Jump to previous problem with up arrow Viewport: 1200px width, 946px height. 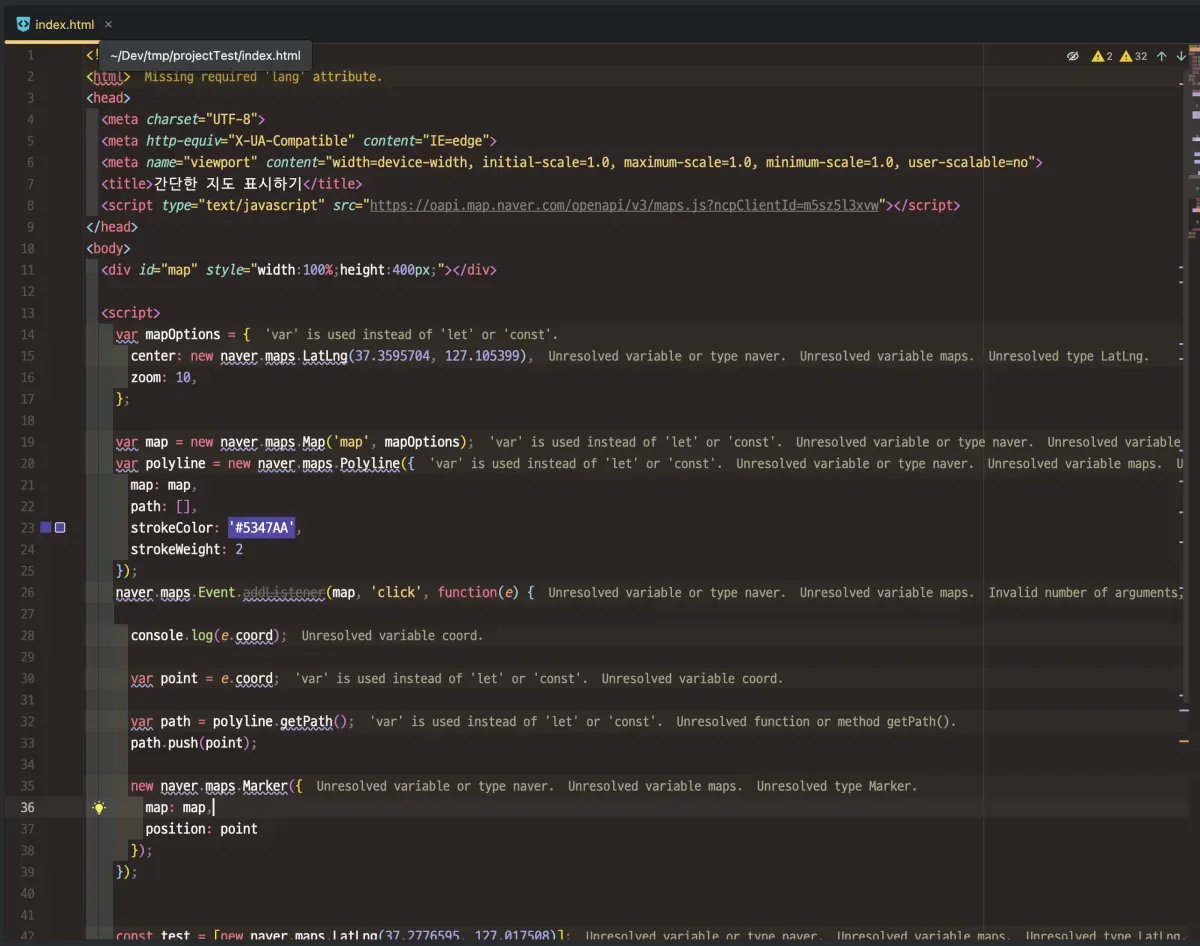[x=1161, y=57]
